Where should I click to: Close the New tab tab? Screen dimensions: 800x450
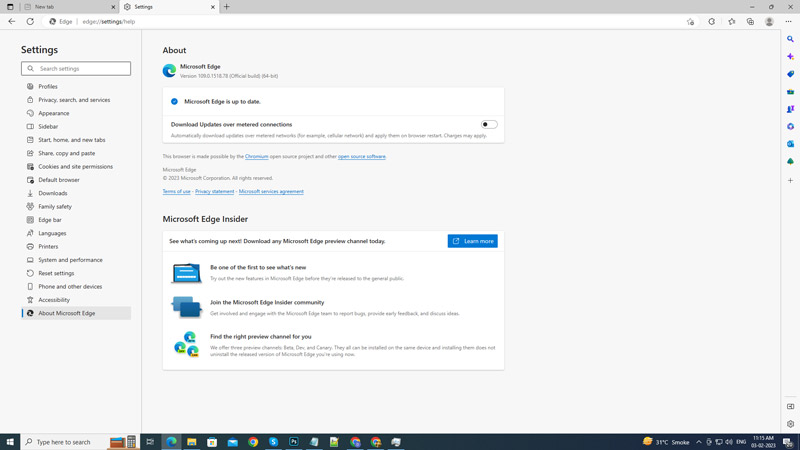113,7
